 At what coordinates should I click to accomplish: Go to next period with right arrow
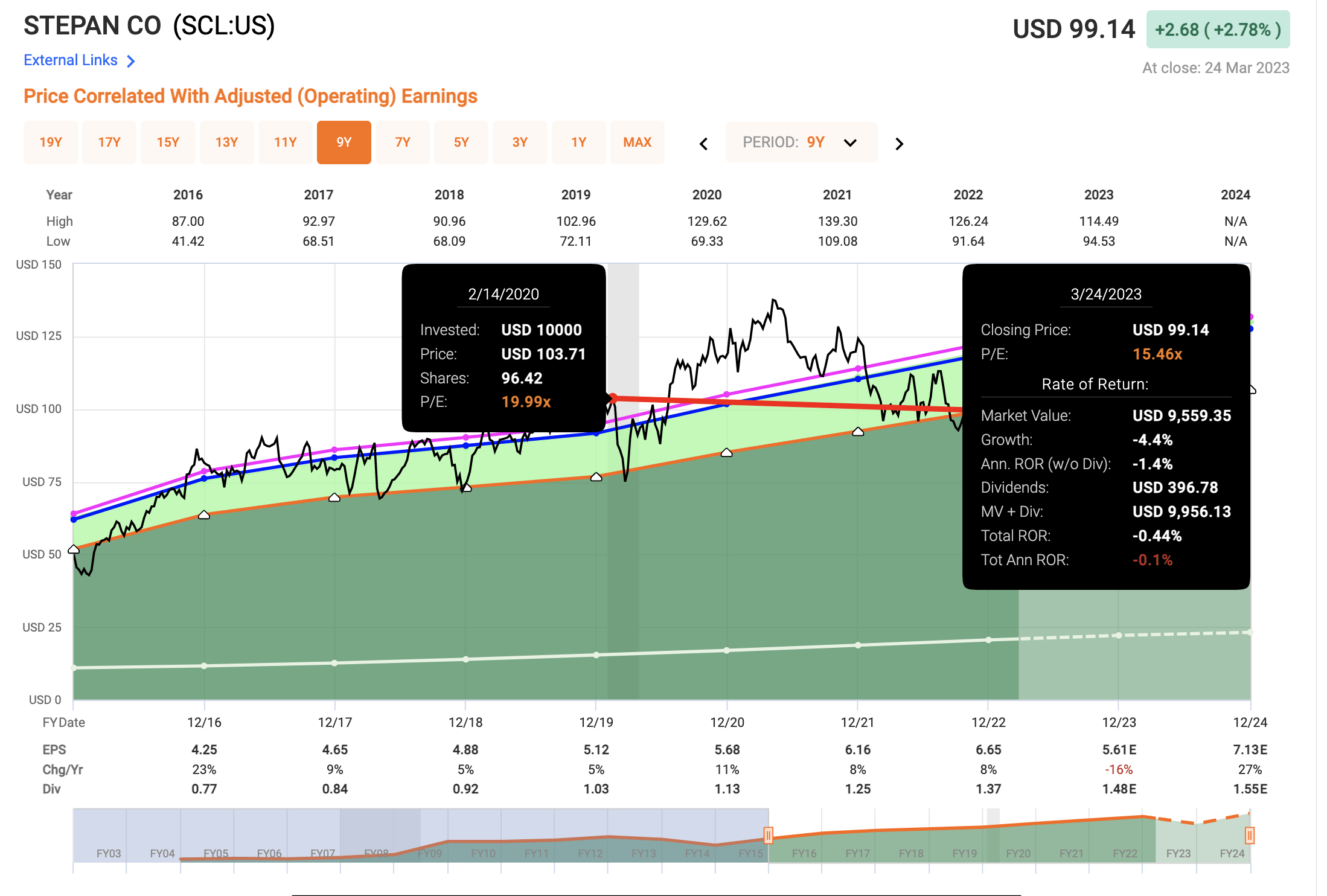point(899,144)
